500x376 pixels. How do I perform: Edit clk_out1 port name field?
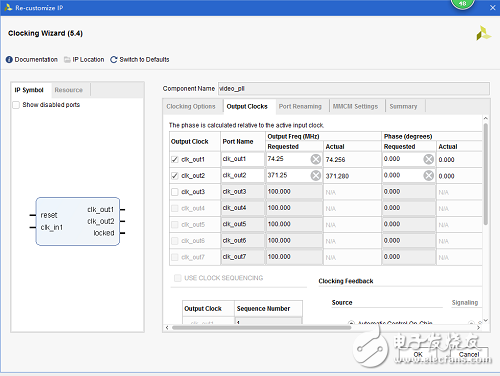(x=243, y=159)
